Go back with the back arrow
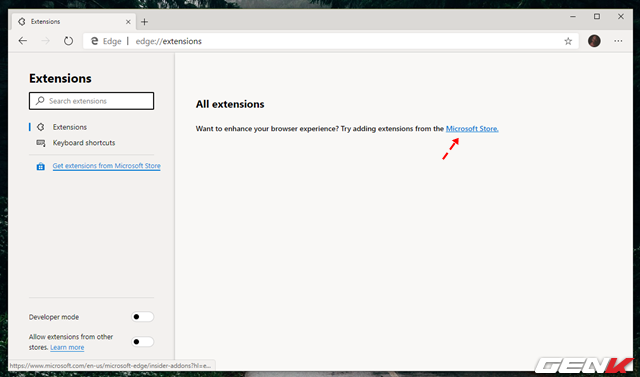Image resolution: width=640 pixels, height=377 pixels. 23,41
